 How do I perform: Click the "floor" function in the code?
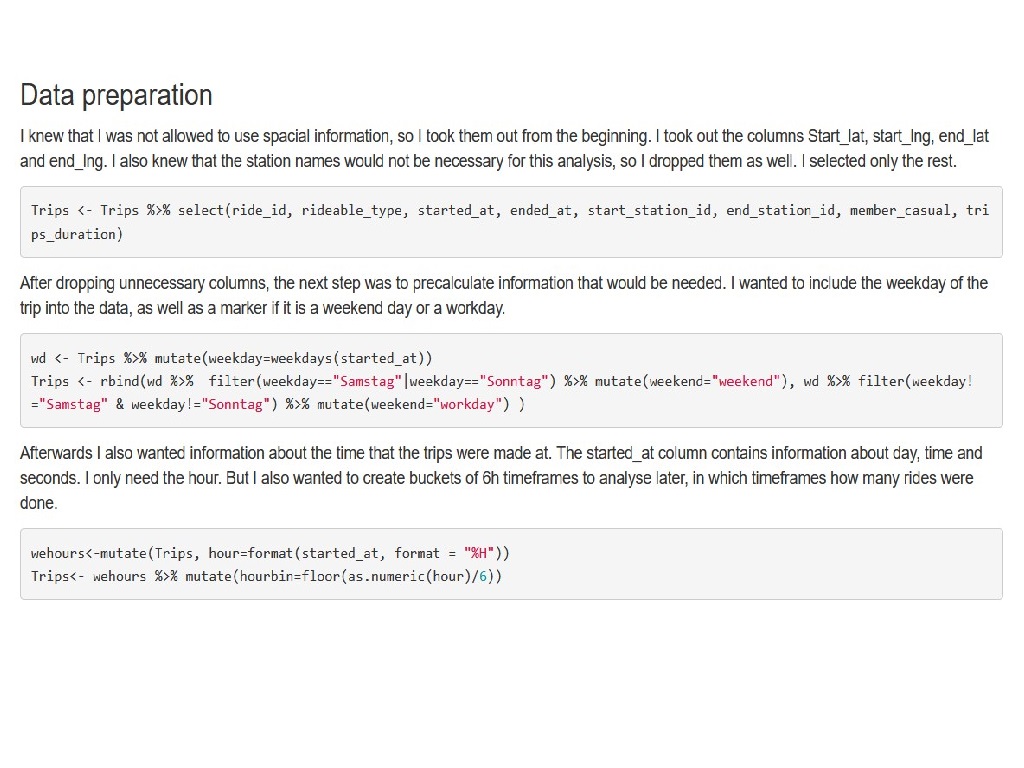point(320,577)
